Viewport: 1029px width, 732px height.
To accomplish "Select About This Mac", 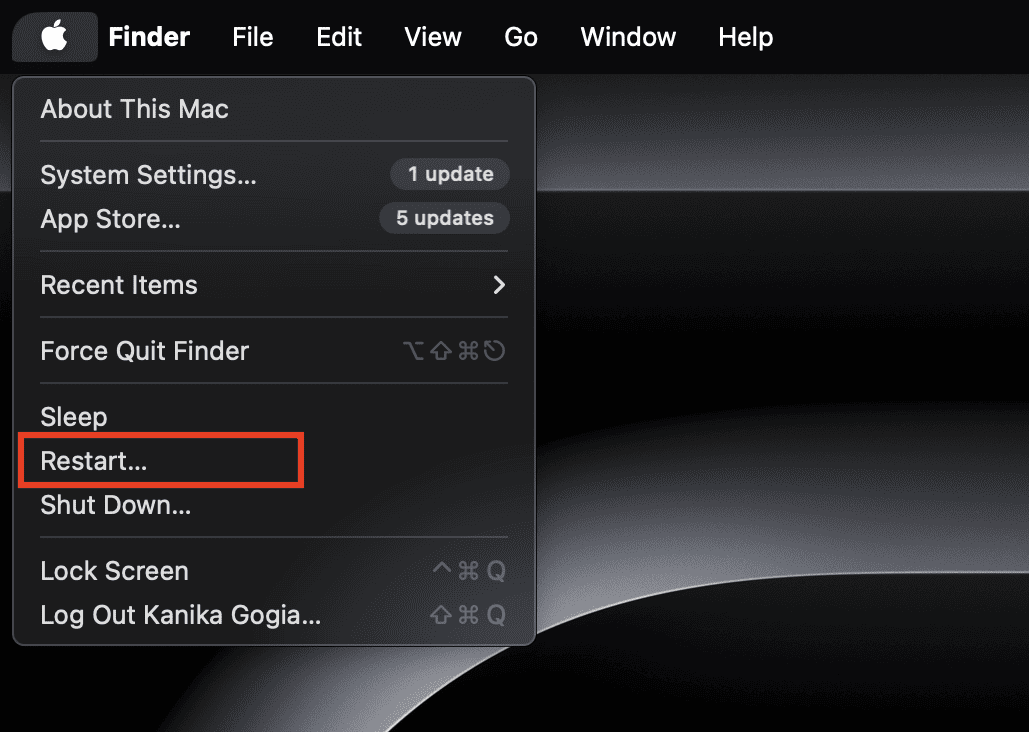I will tap(135, 109).
